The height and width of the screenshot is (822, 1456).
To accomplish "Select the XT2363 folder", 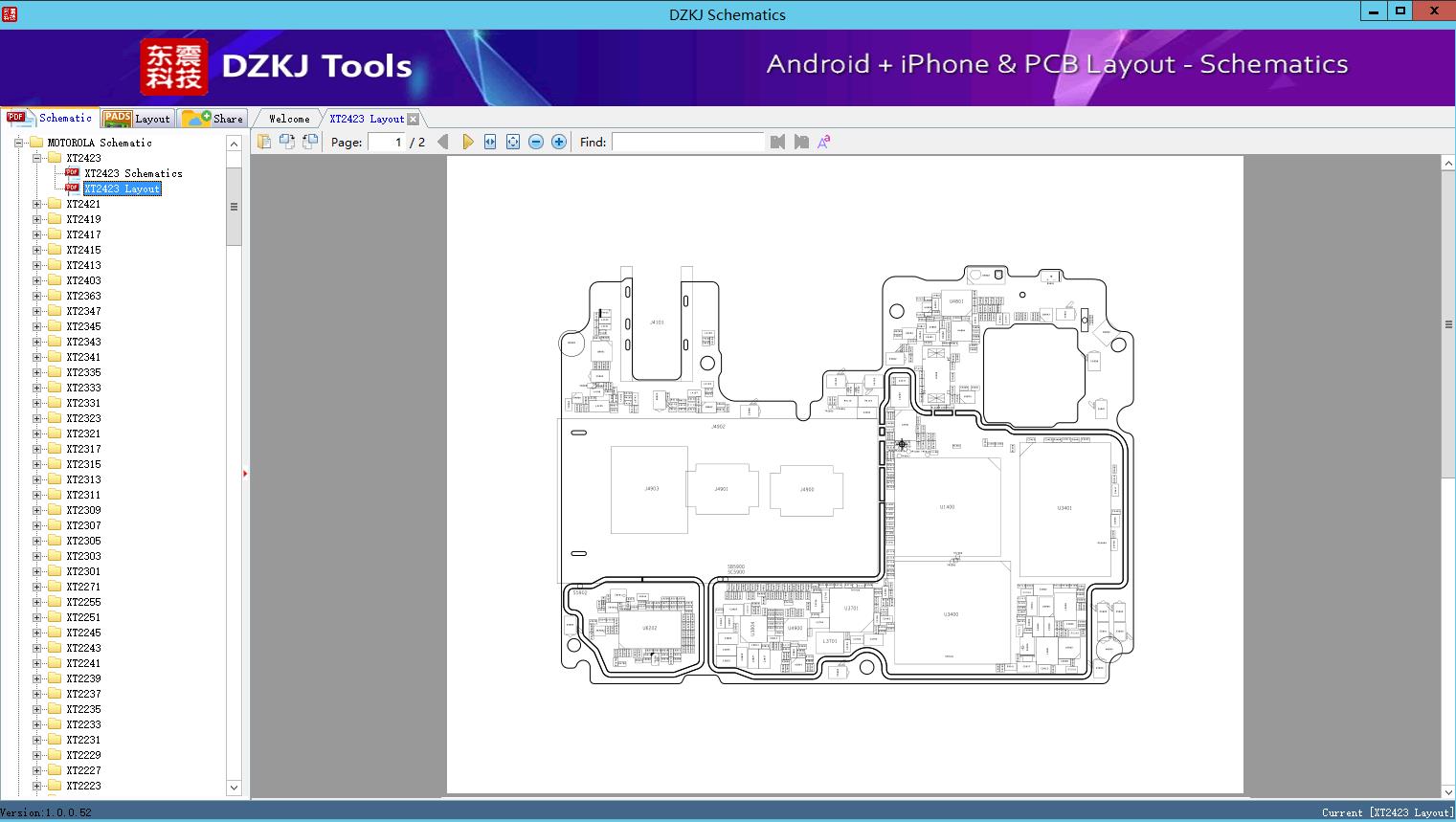I will [x=83, y=296].
